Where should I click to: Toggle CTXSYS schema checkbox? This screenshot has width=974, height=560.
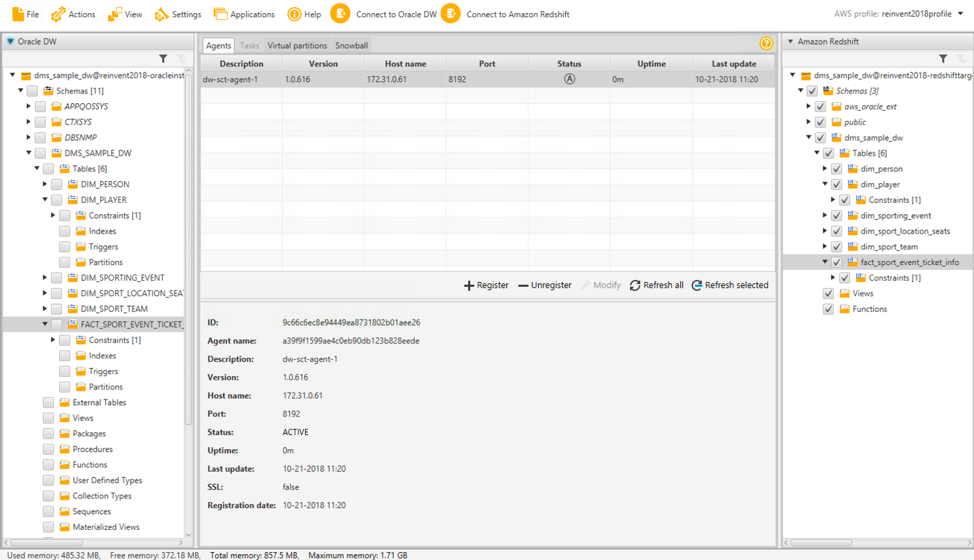(x=40, y=122)
